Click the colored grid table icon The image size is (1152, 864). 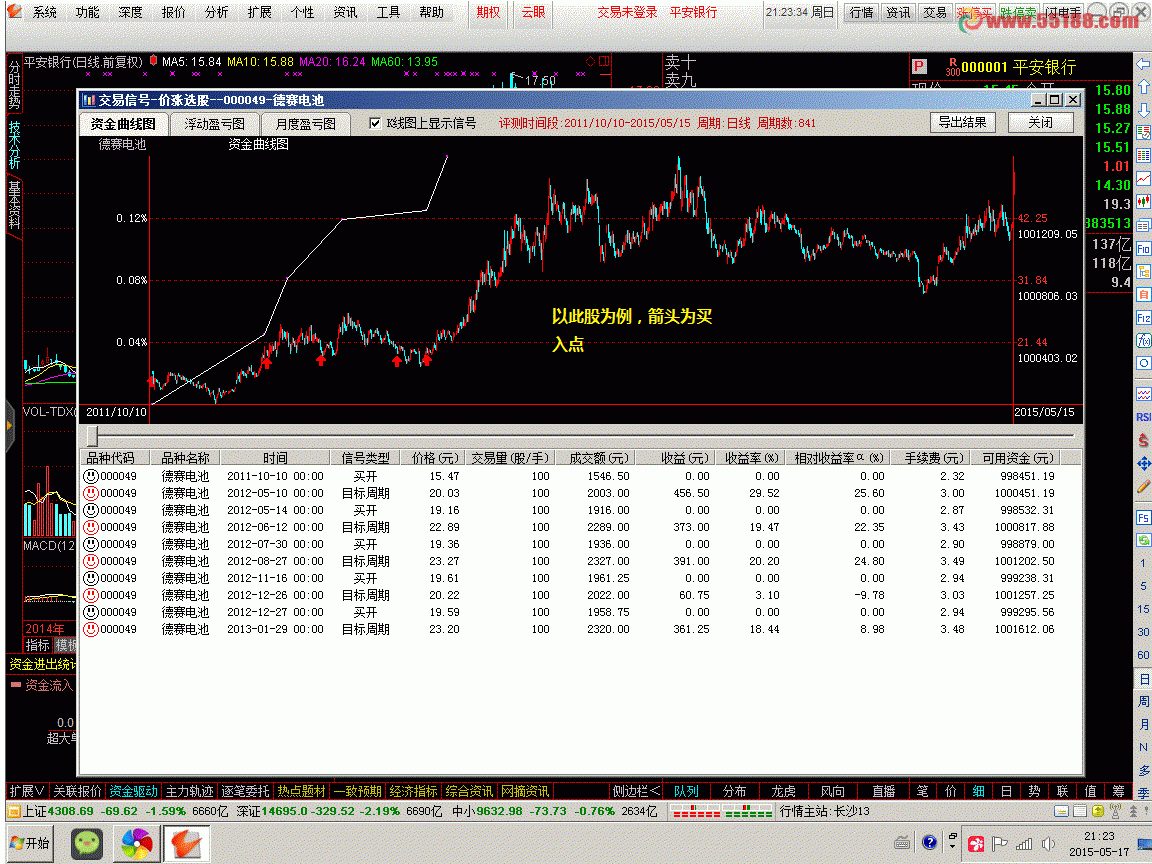coord(1143,156)
